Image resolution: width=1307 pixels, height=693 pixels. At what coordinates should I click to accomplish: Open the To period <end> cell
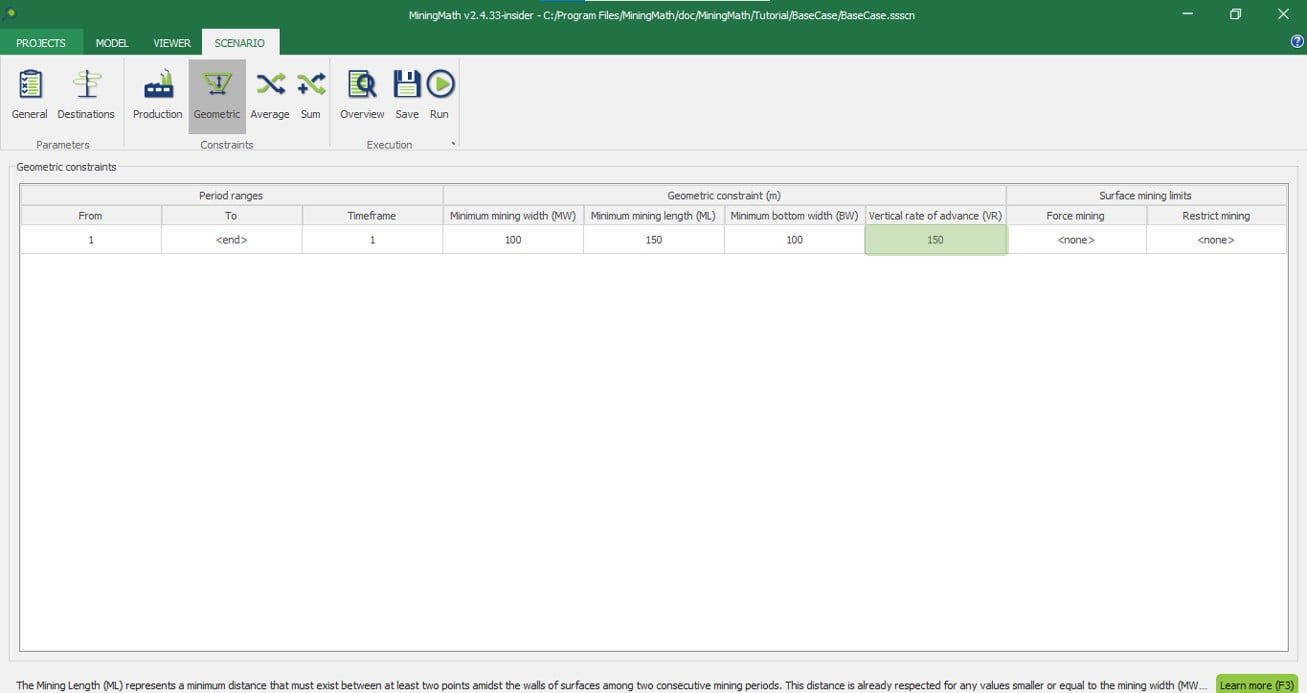[231, 240]
